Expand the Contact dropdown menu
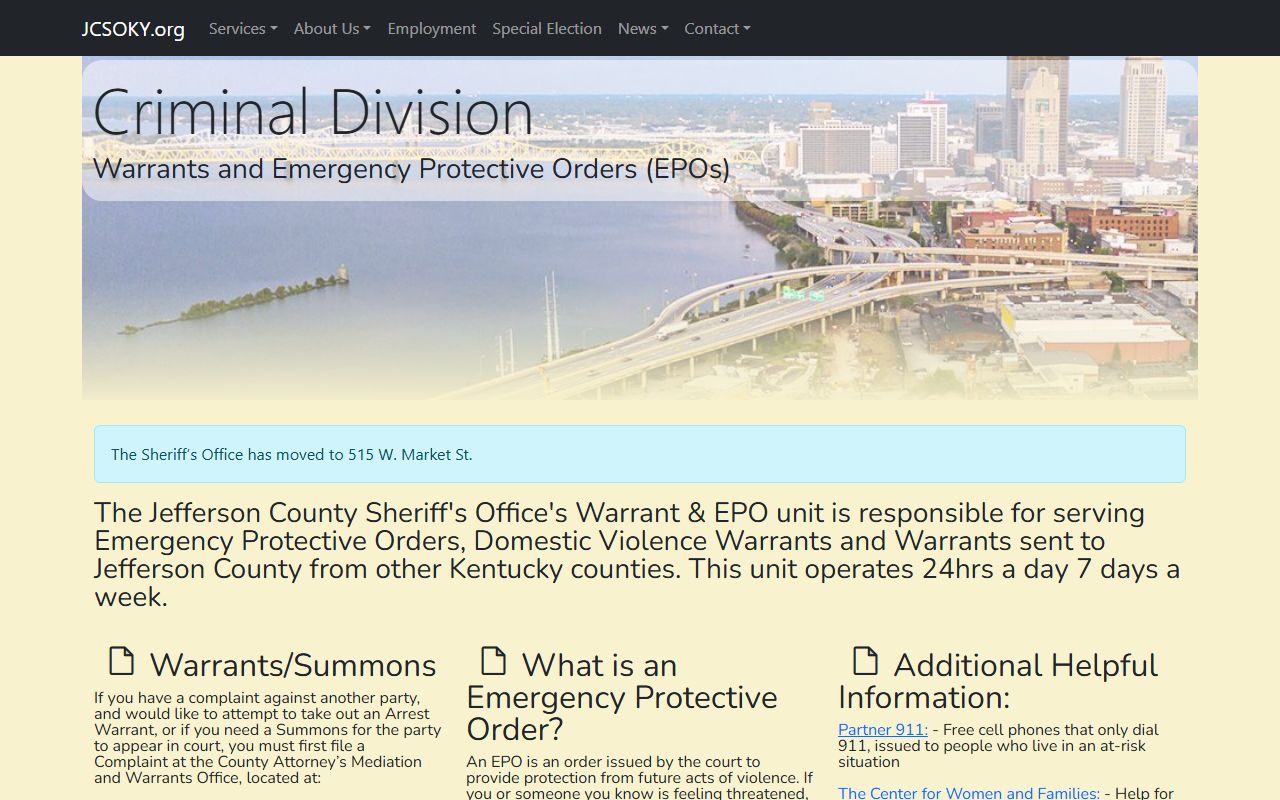Image resolution: width=1280 pixels, height=800 pixels. pyautogui.click(x=717, y=29)
